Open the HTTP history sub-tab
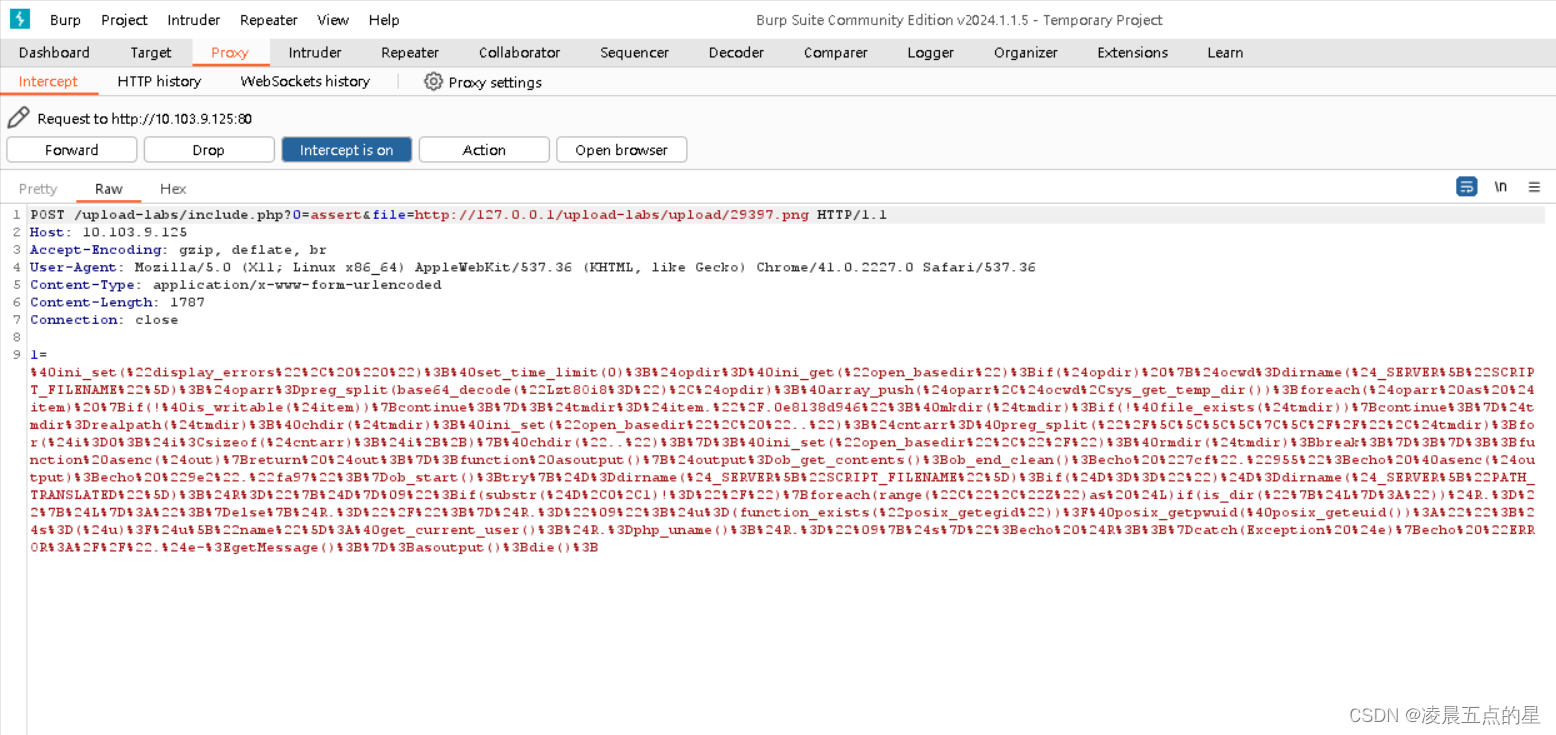The width and height of the screenshot is (1556, 735). click(x=159, y=82)
